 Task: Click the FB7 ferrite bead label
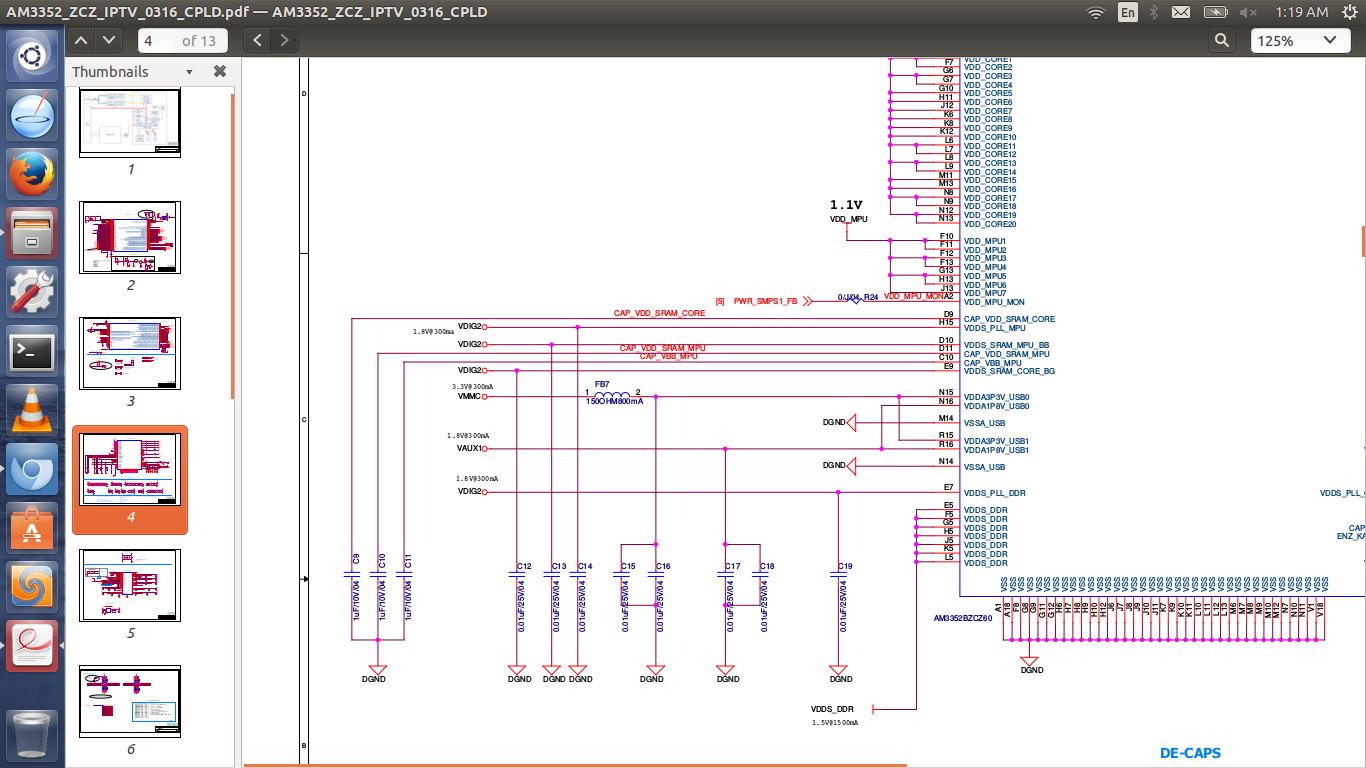[x=602, y=384]
